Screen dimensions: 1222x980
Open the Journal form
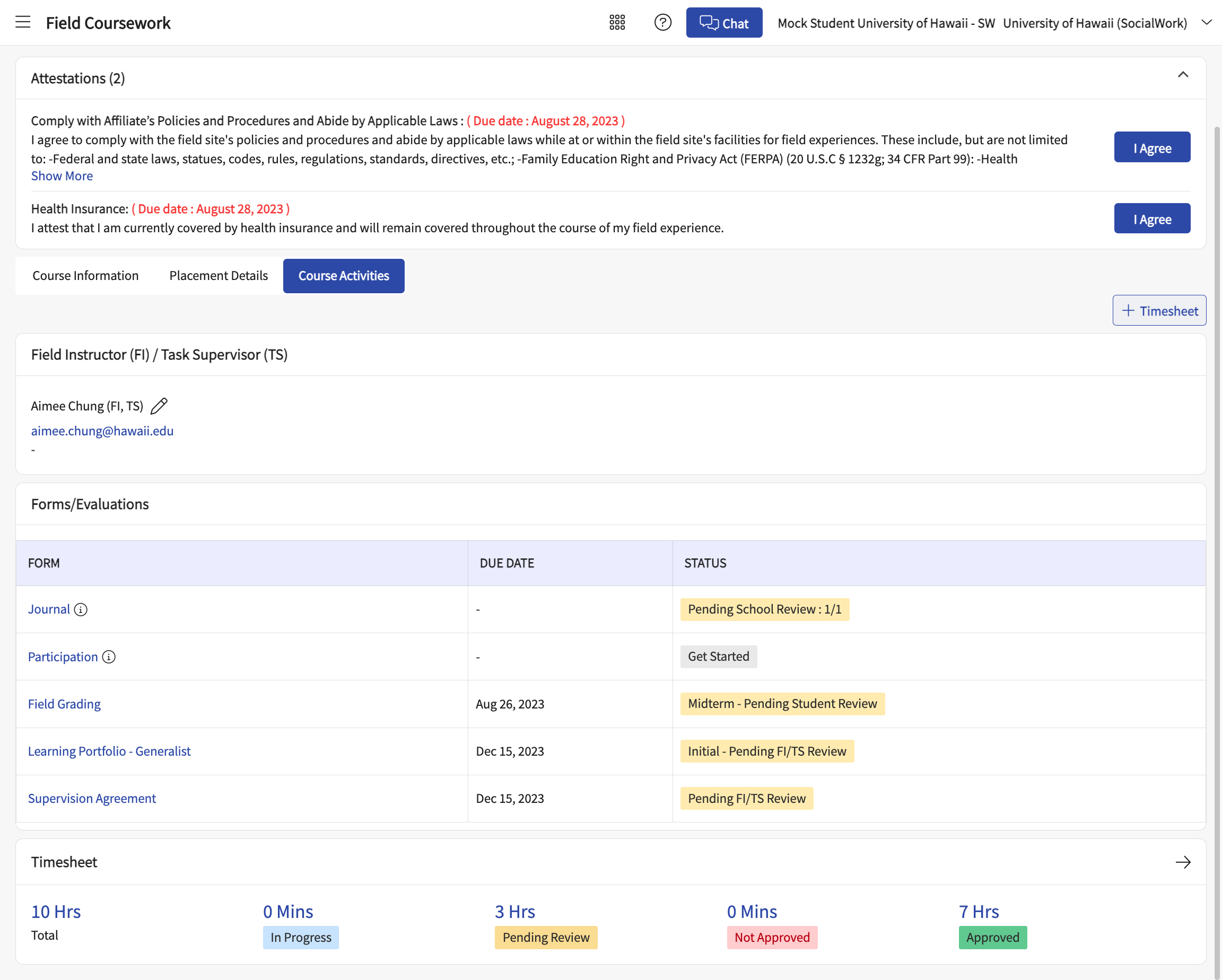[49, 609]
